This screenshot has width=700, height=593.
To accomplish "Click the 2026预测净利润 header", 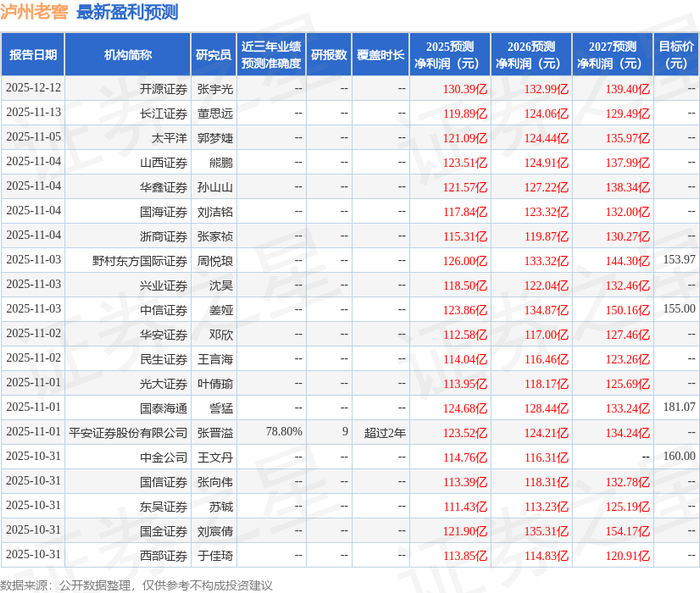I will pyautogui.click(x=531, y=54).
